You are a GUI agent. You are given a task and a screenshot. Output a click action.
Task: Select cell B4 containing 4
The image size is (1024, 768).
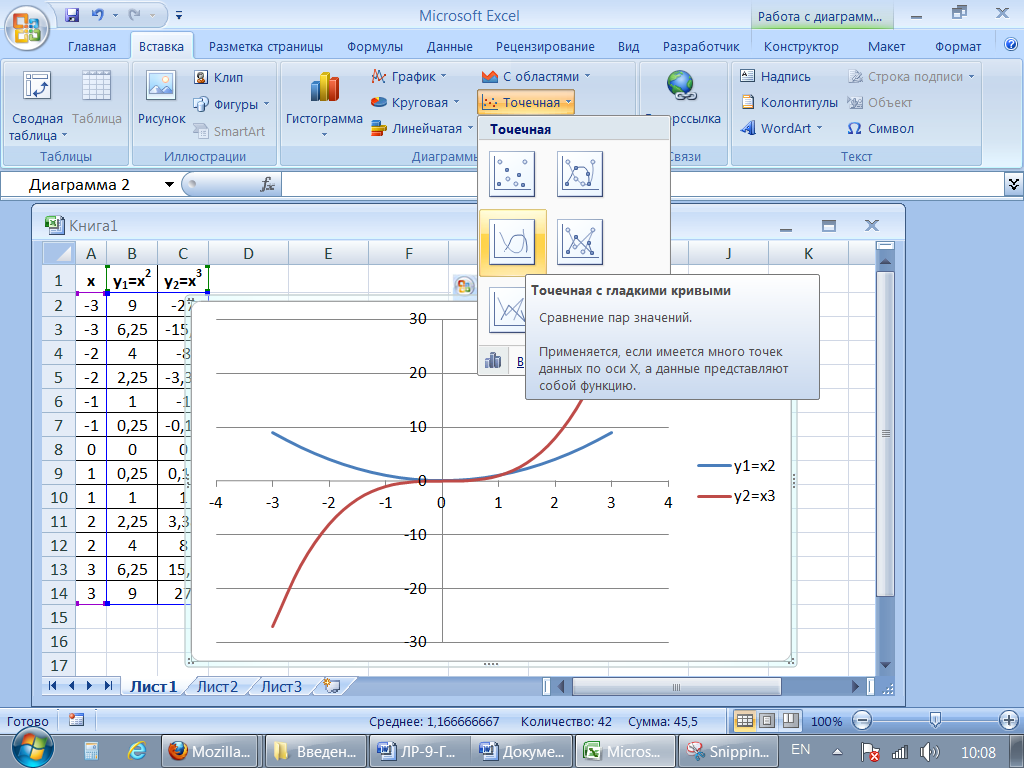coord(132,353)
